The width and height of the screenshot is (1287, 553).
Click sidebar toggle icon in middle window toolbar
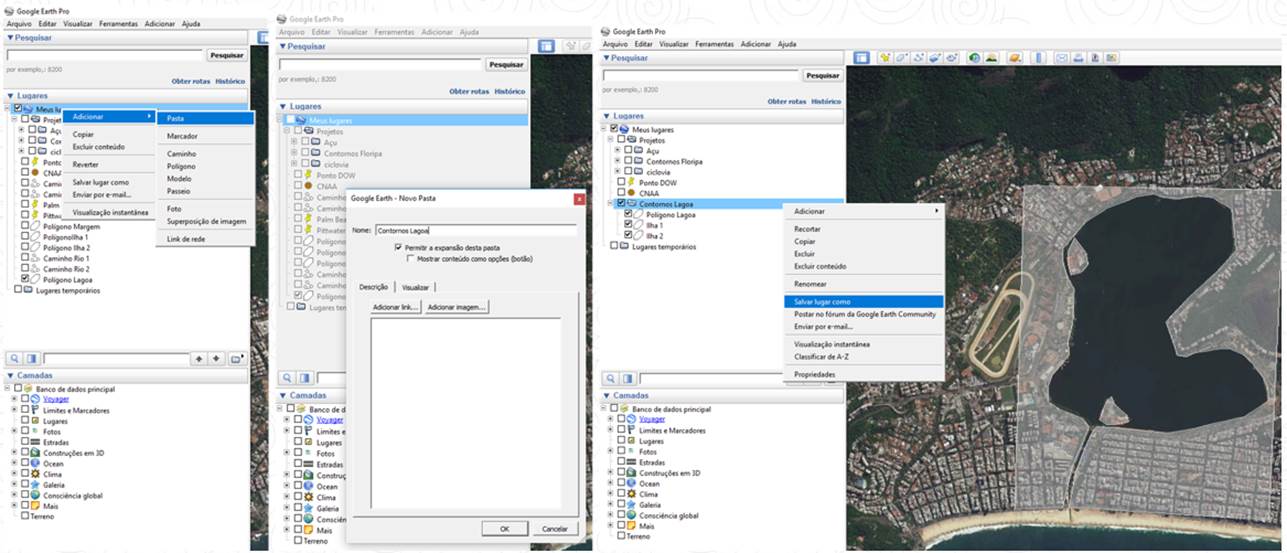pos(547,46)
